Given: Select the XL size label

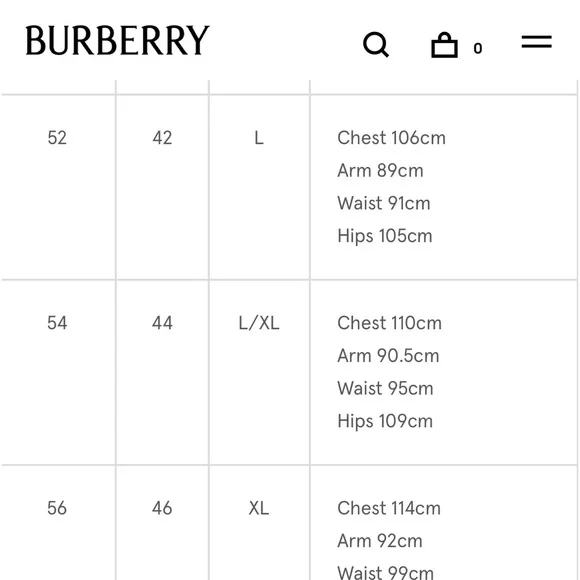Looking at the screenshot, I should point(259,508).
